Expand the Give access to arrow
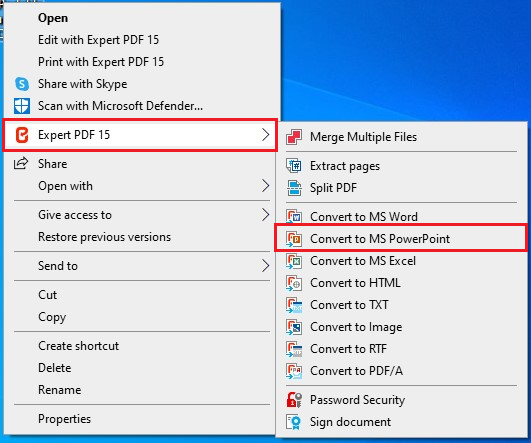 point(266,215)
